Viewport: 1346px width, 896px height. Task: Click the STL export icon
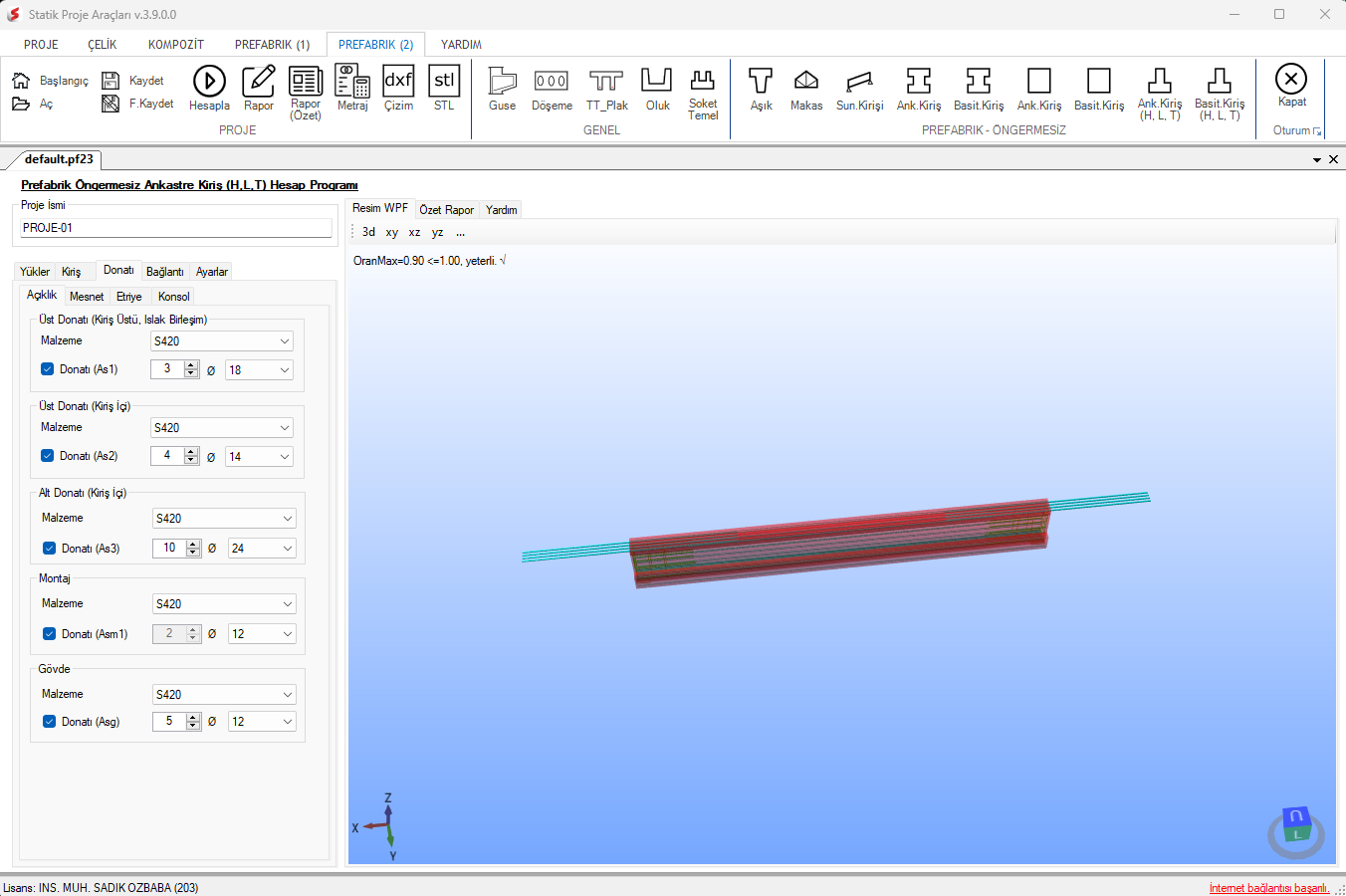(444, 88)
